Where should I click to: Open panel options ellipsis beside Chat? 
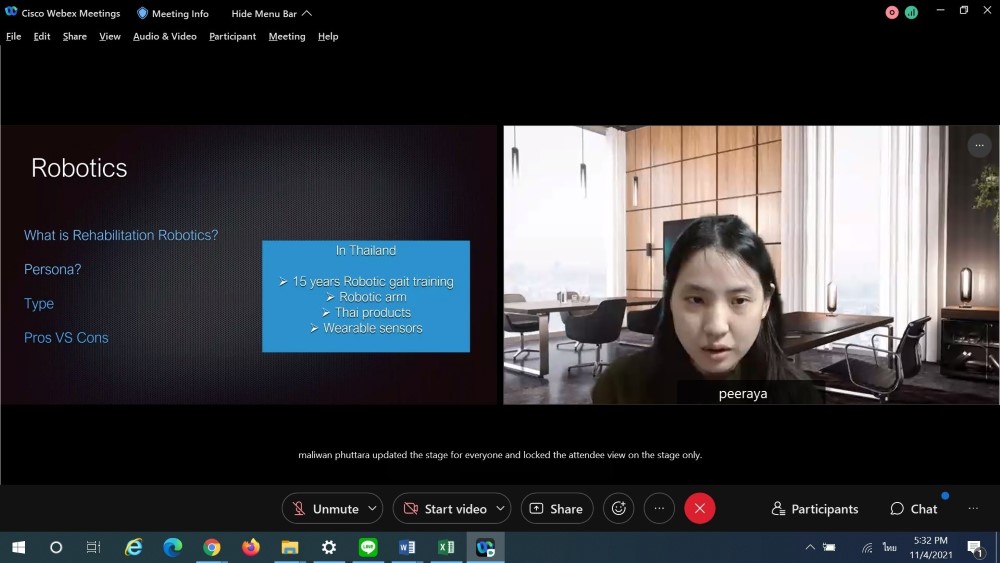tap(973, 509)
